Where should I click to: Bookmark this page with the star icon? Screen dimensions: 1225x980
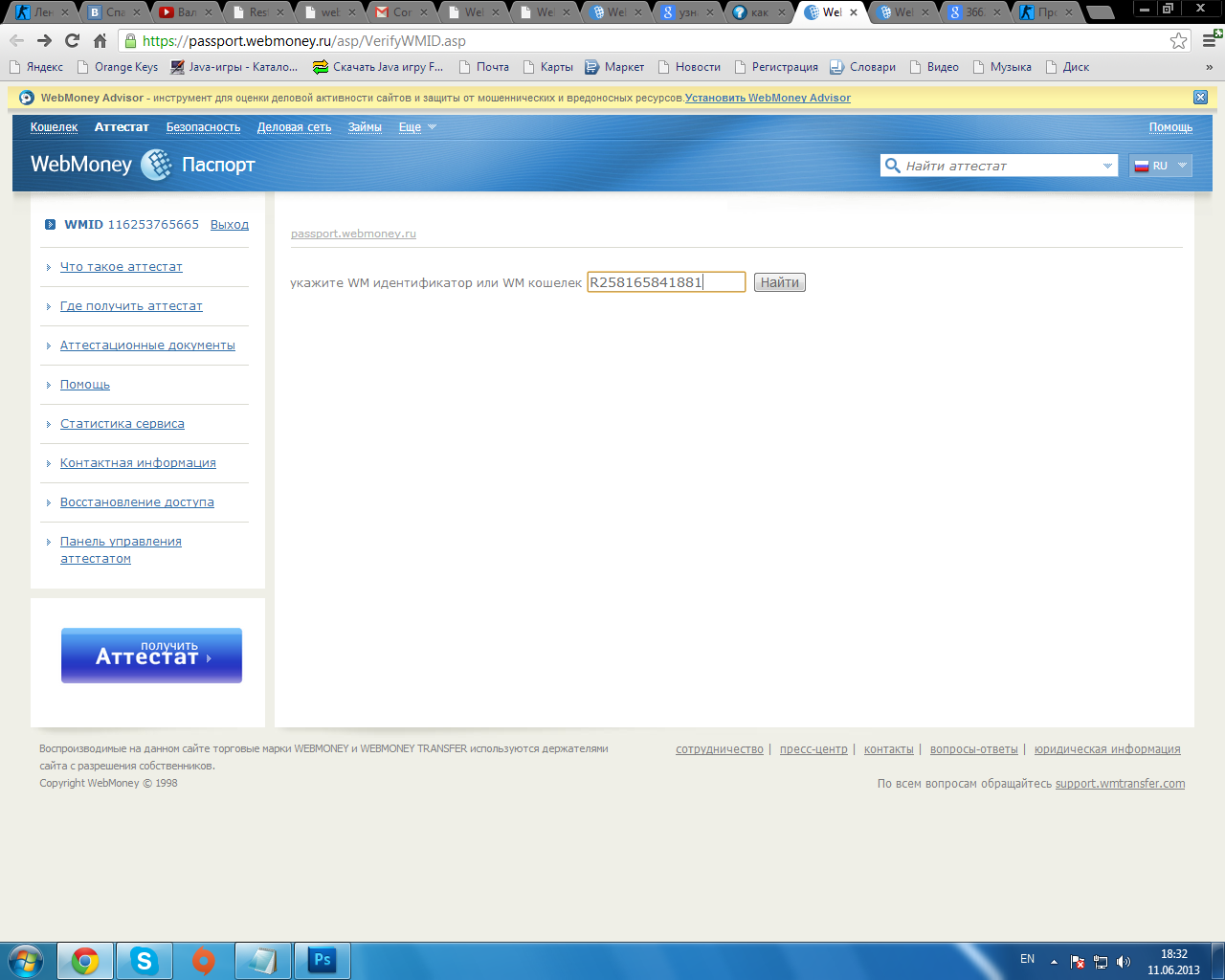[1178, 40]
